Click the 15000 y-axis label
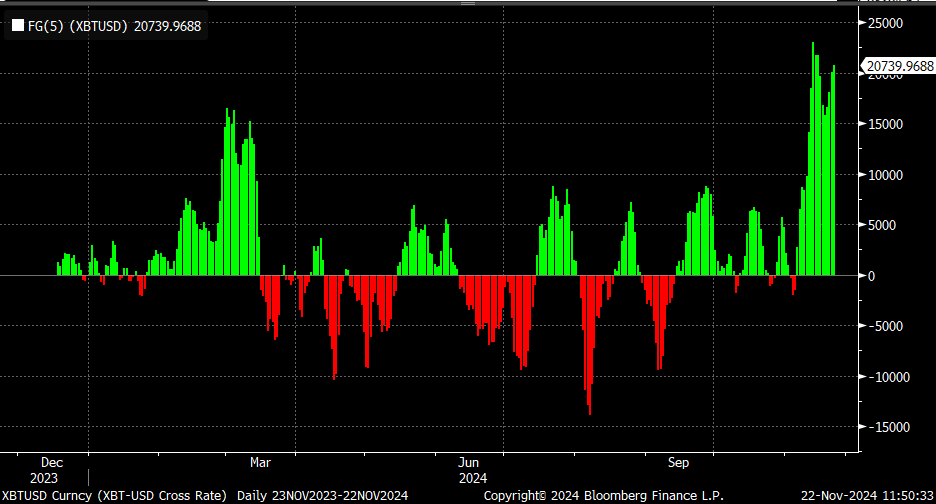 885,124
